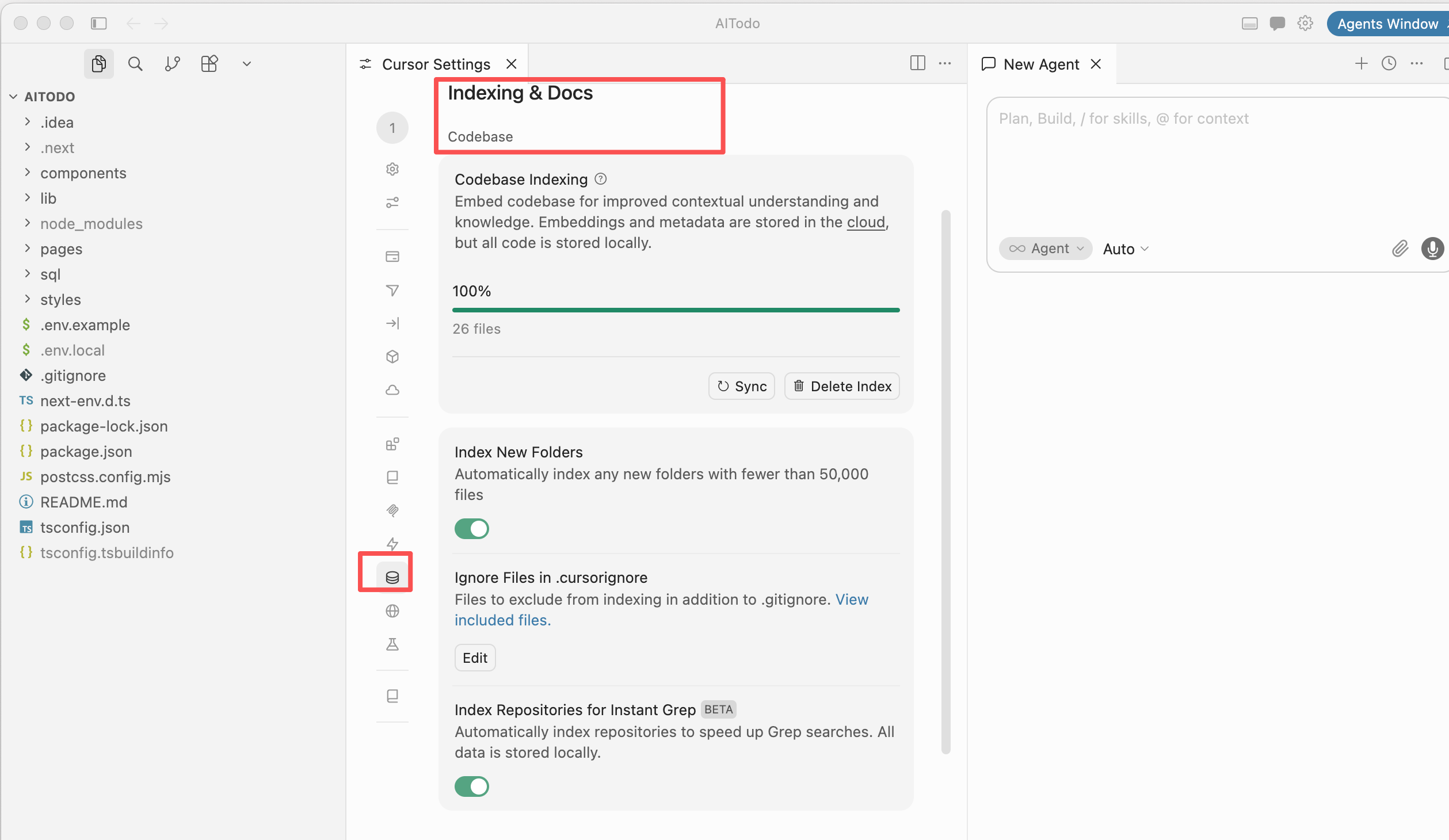Expand the components folder
Screen dimensions: 1449x840
coord(27,173)
